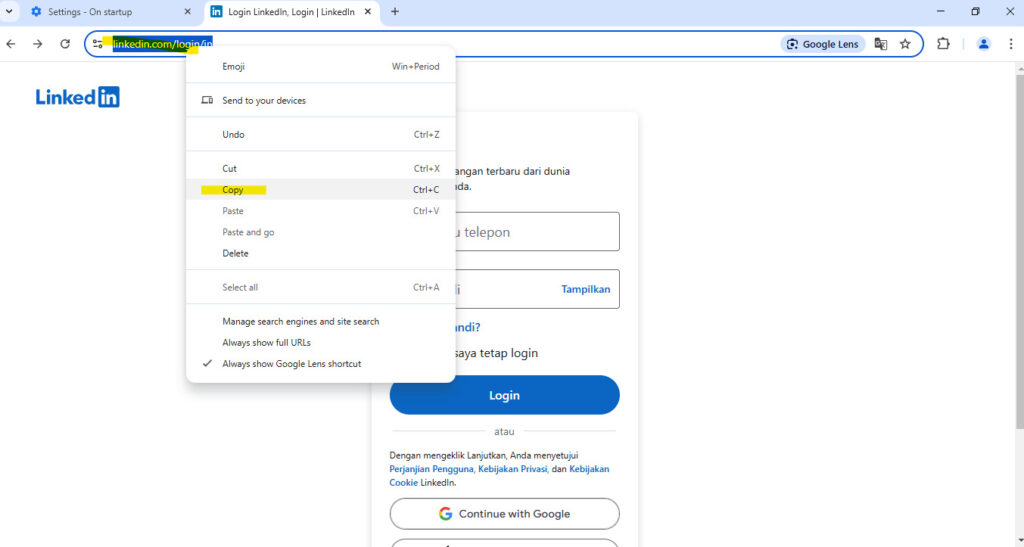Choose Emoji in the context menu

(233, 67)
